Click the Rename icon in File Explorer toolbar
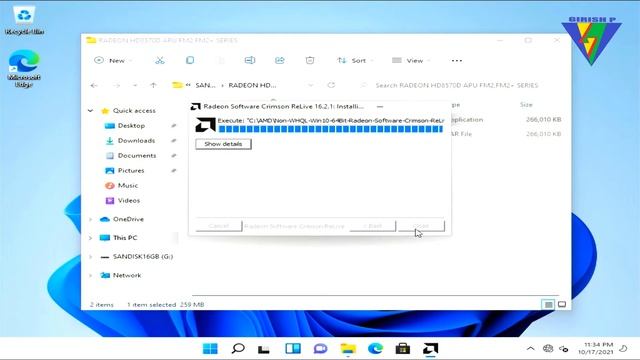Screen dimensions: 640x360 (x=250, y=60)
